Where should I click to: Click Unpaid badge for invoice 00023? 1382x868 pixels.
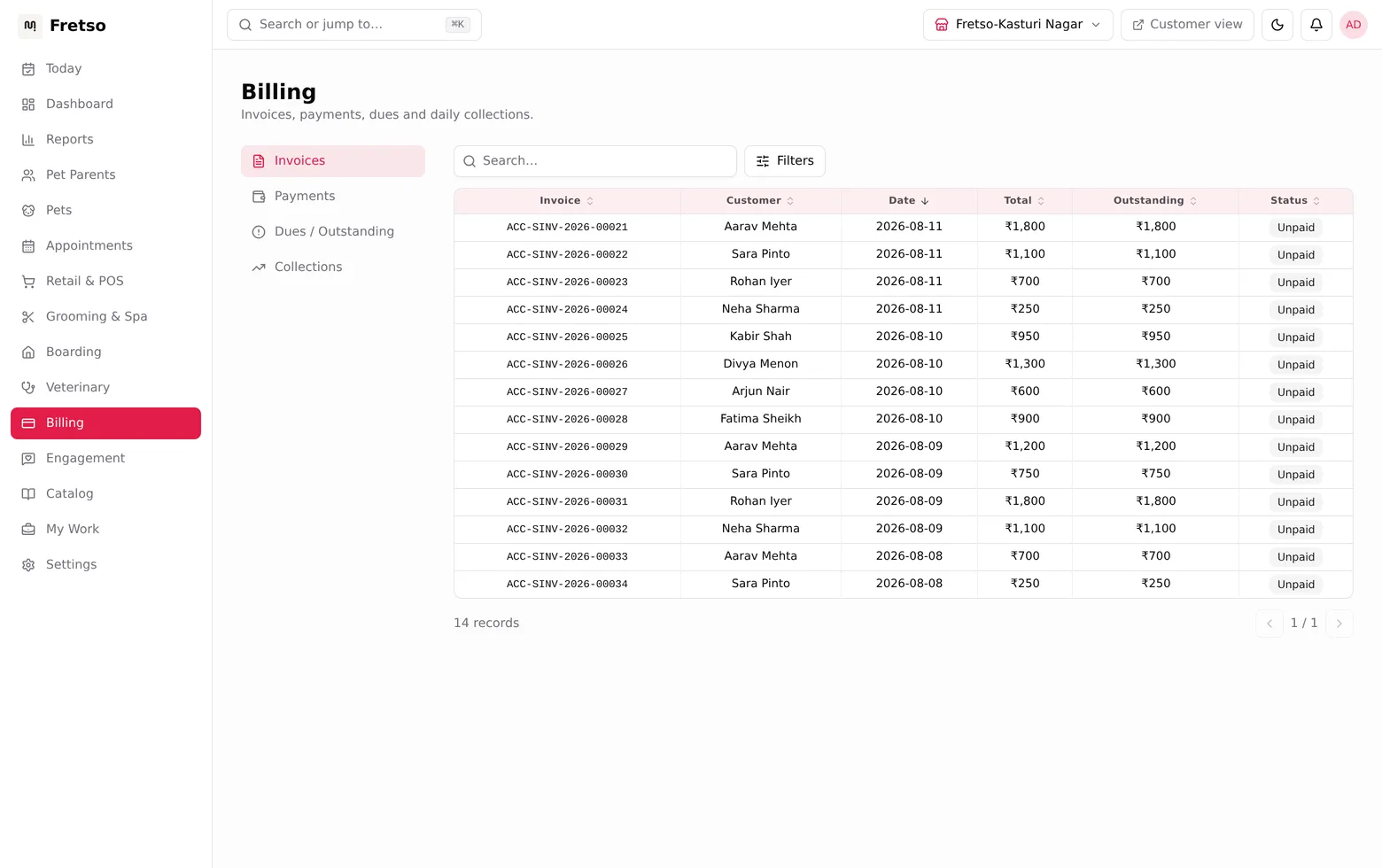[1296, 283]
